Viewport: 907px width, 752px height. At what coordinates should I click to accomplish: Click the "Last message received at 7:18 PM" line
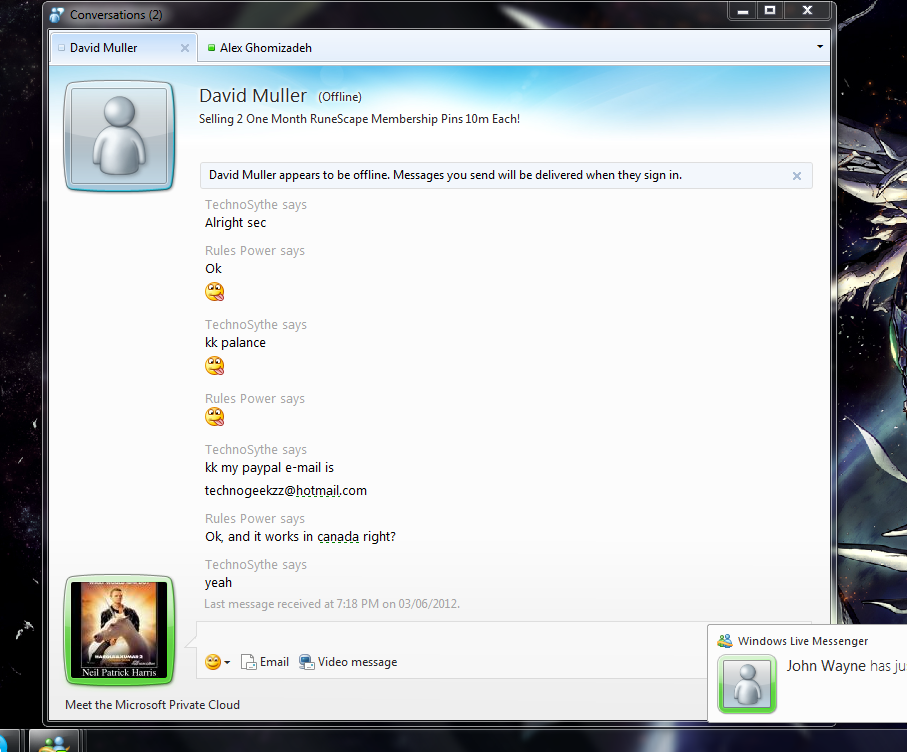[332, 604]
